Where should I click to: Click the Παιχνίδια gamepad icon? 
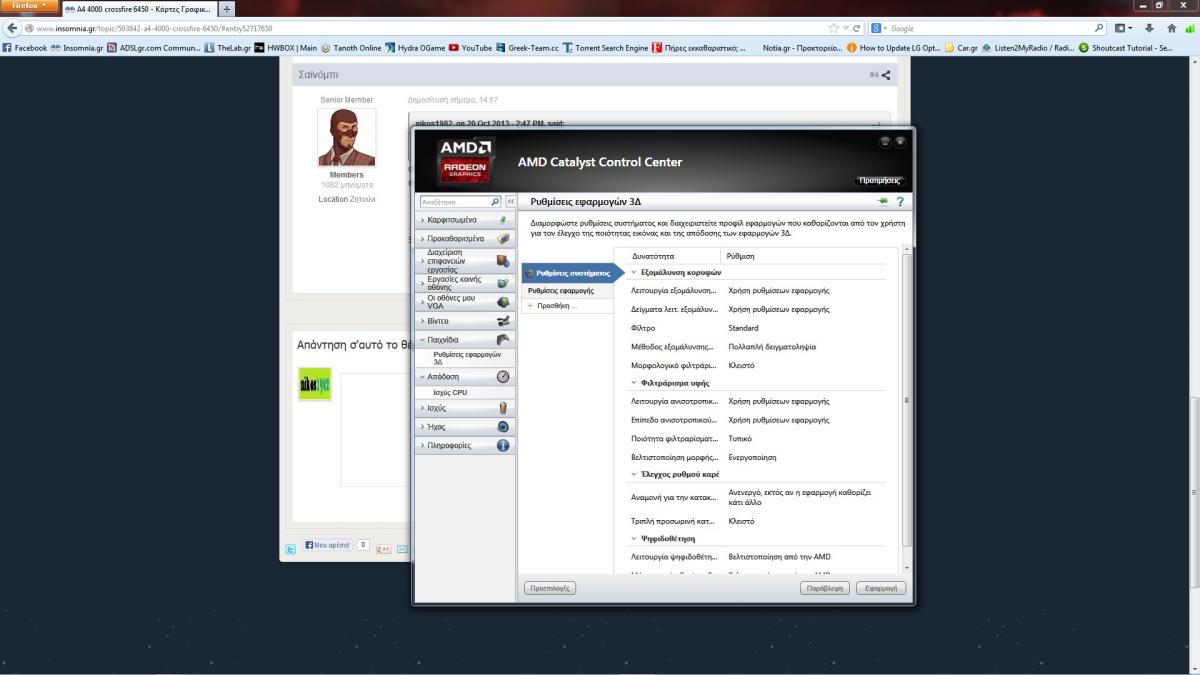pos(503,340)
